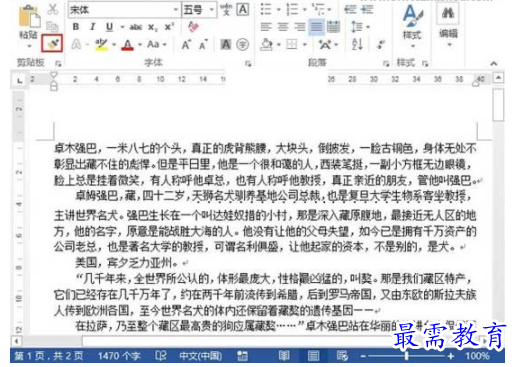Toggle Show/Hide paragraph marks
The image size is (515, 367).
[x=380, y=44]
